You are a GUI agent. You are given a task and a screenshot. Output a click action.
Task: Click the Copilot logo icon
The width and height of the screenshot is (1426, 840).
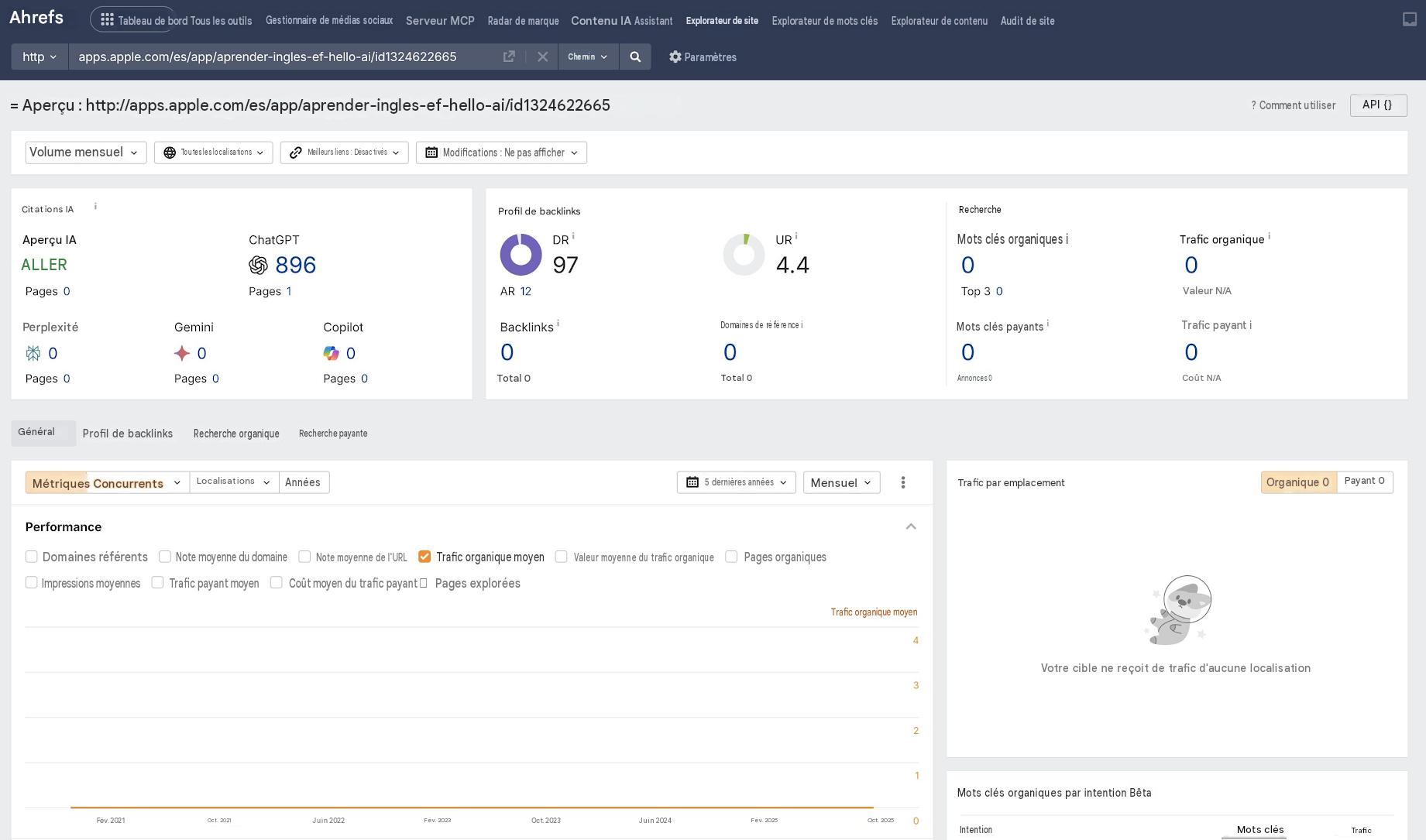tap(331, 354)
